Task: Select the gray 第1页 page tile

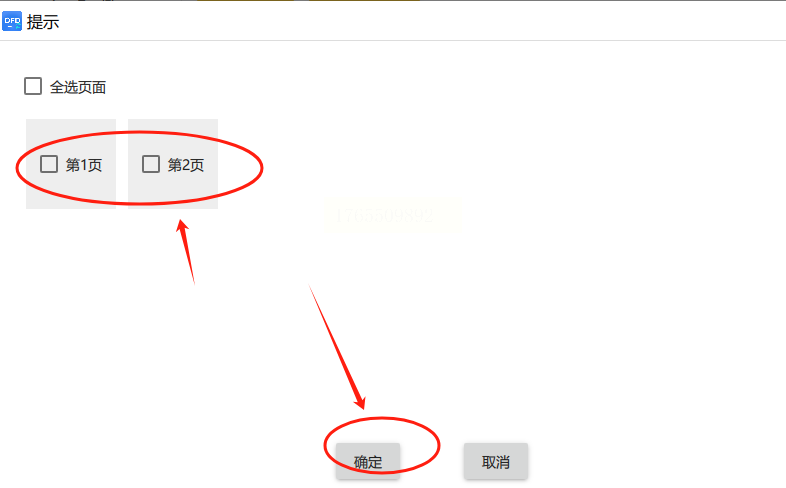Action: click(71, 164)
